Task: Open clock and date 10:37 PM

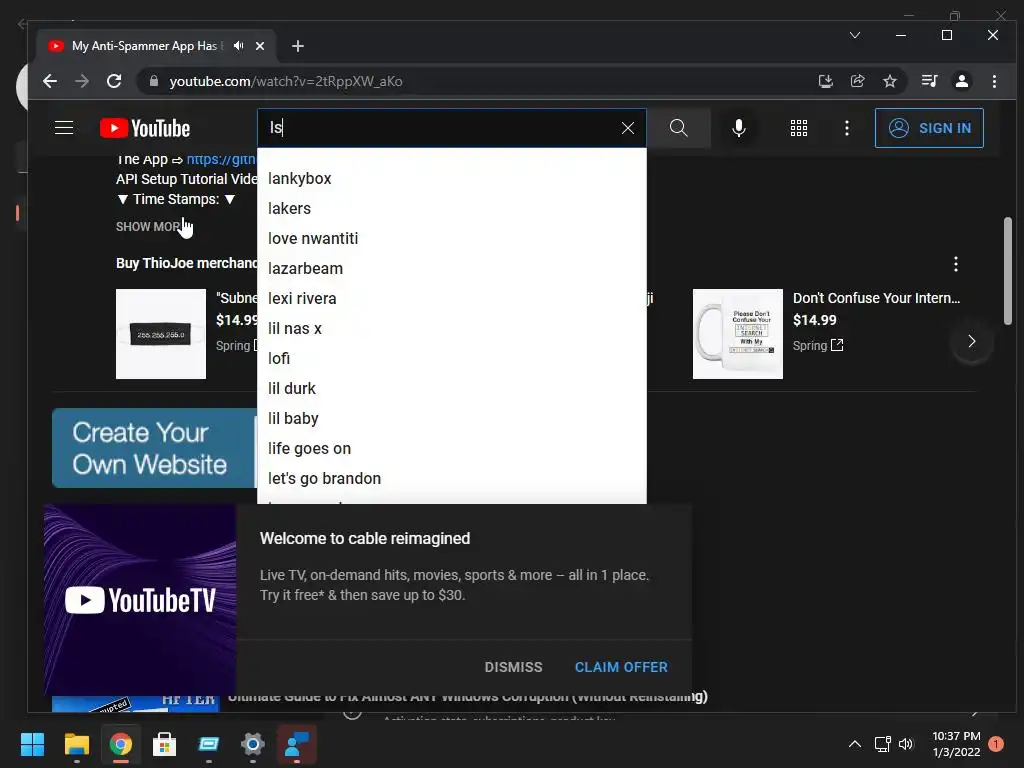Action: pyautogui.click(x=956, y=744)
